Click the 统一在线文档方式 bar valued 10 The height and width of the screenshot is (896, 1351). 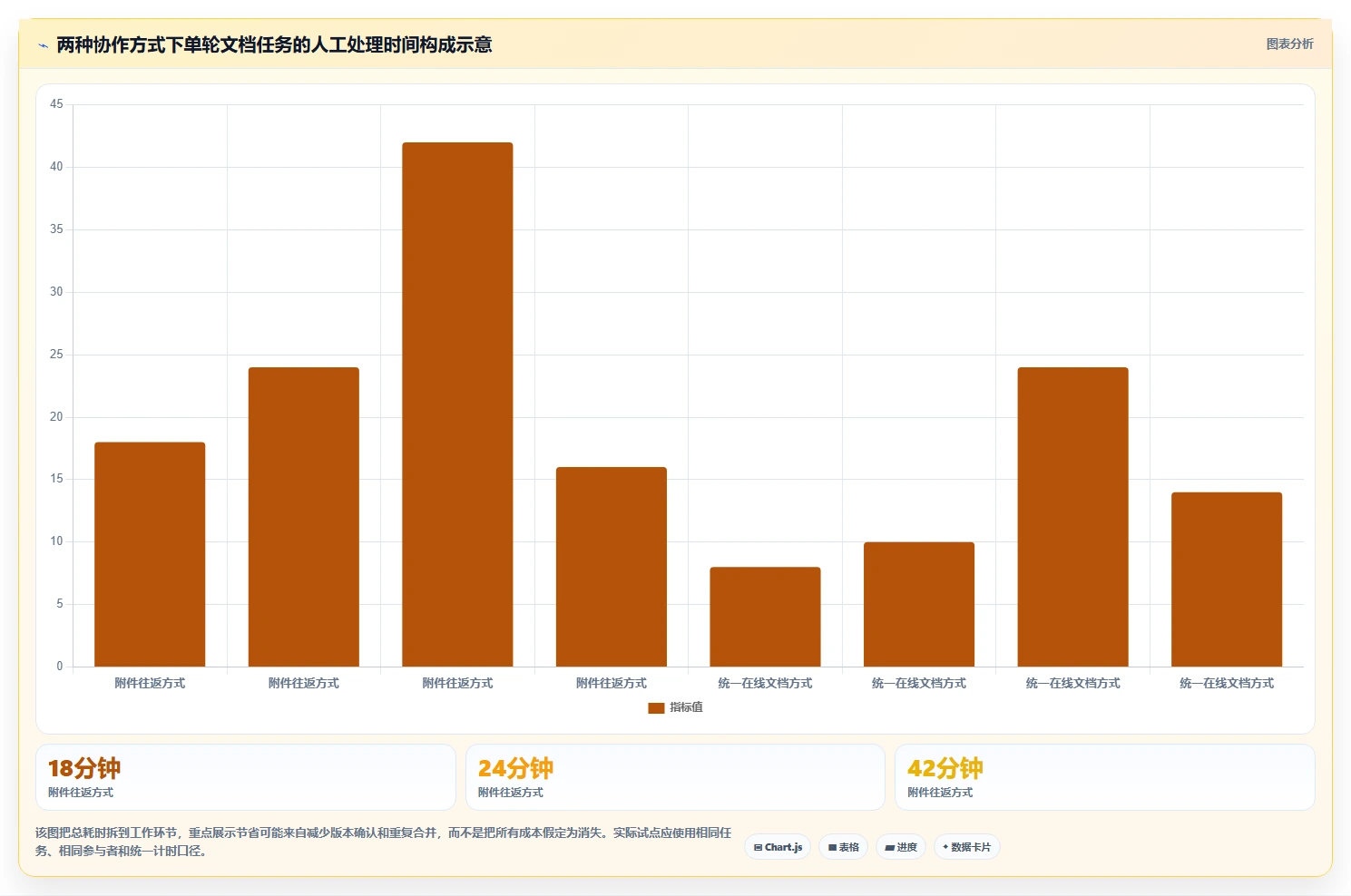click(x=919, y=604)
